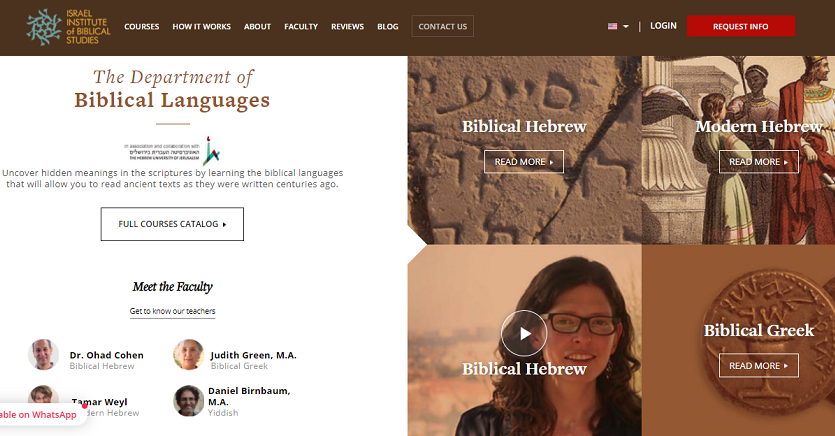
Task: Click the Contact Us button
Action: 443,26
